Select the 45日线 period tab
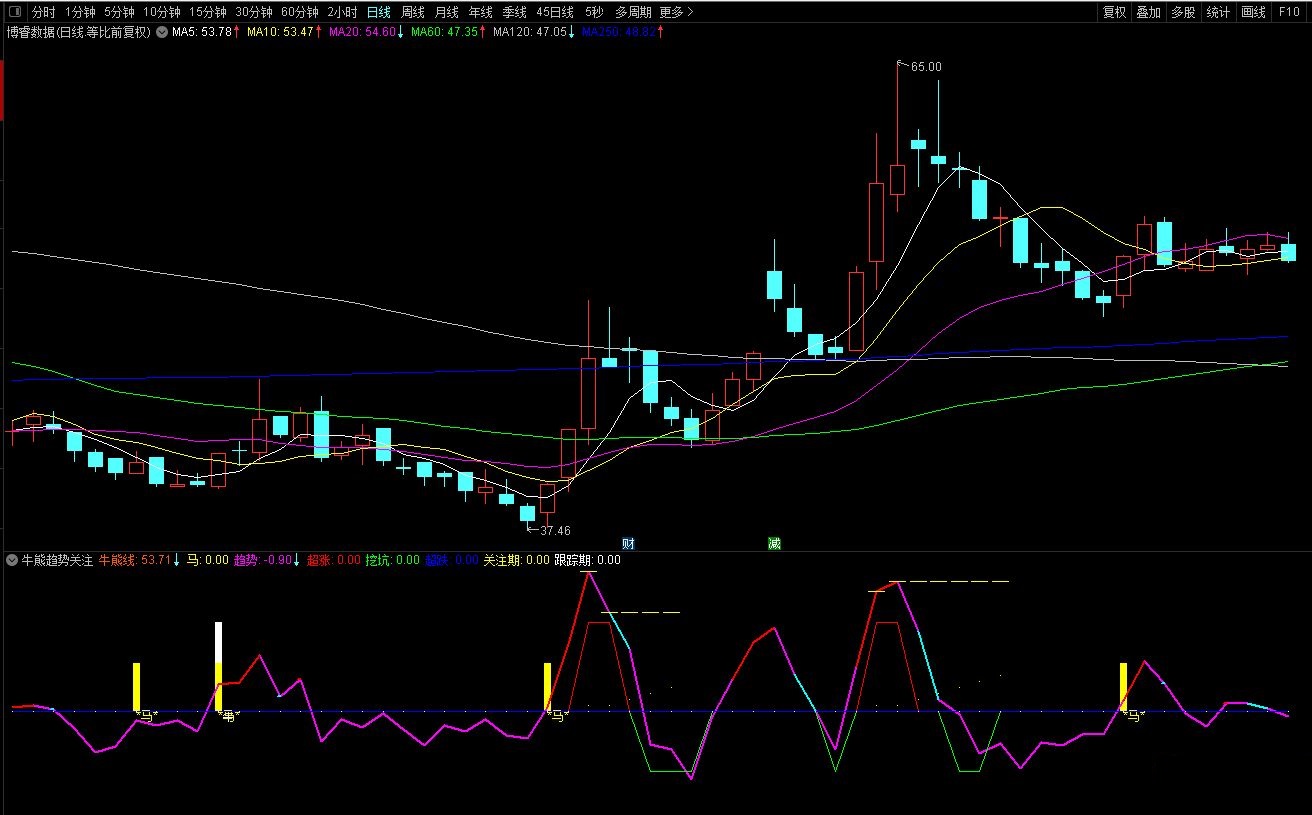 pos(555,12)
